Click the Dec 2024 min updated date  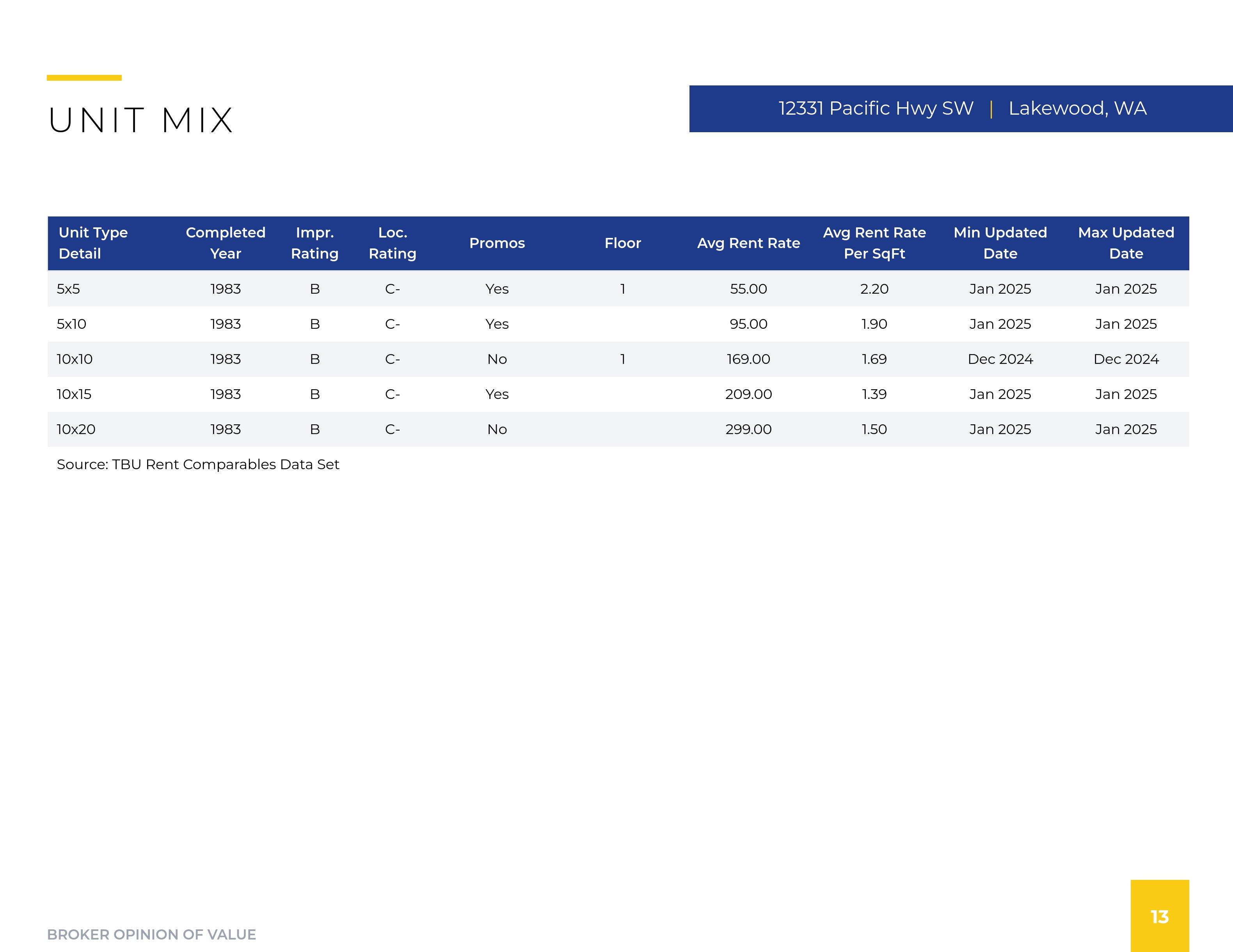pos(1000,359)
